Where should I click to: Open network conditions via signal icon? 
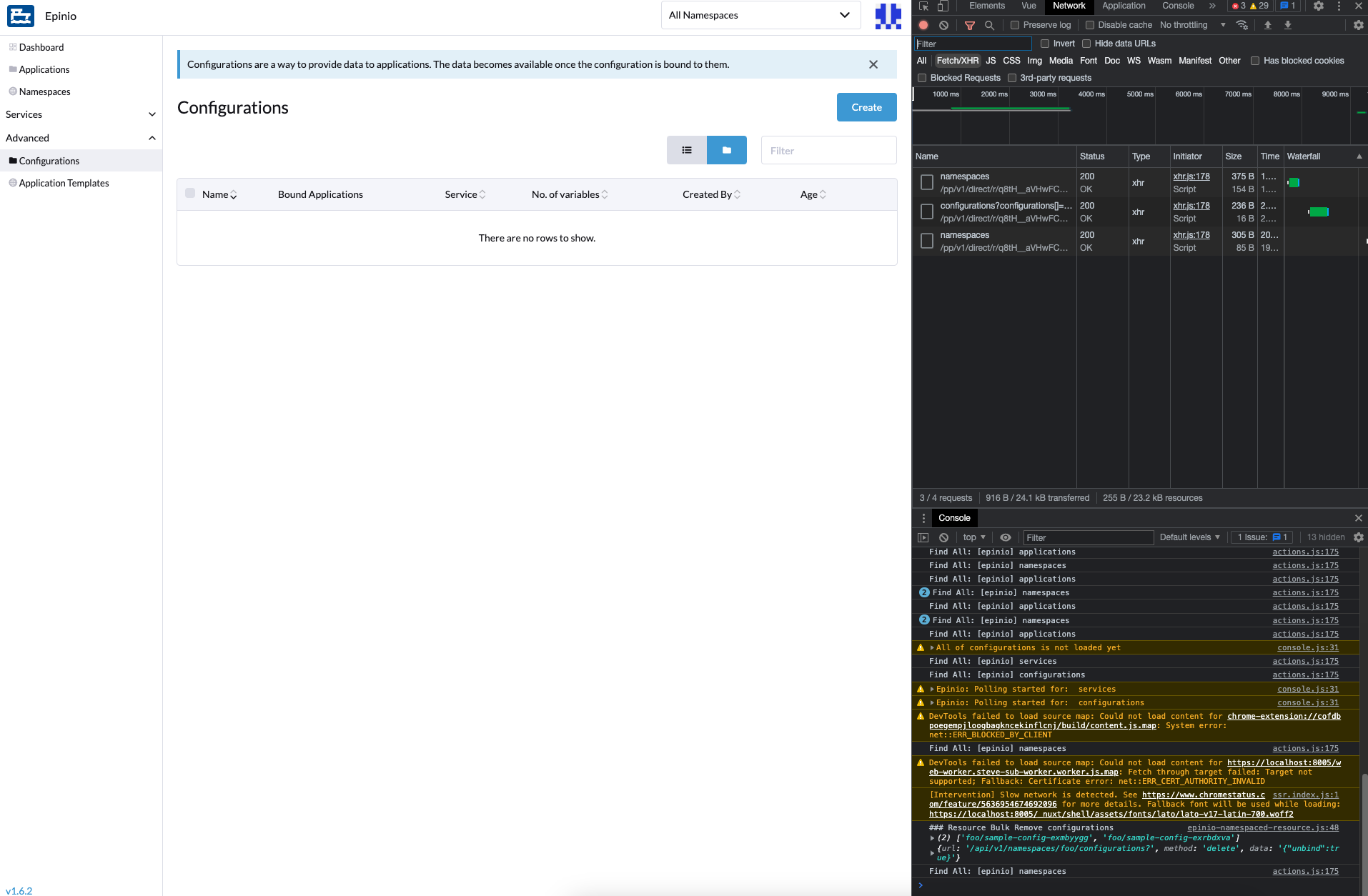click(1241, 25)
